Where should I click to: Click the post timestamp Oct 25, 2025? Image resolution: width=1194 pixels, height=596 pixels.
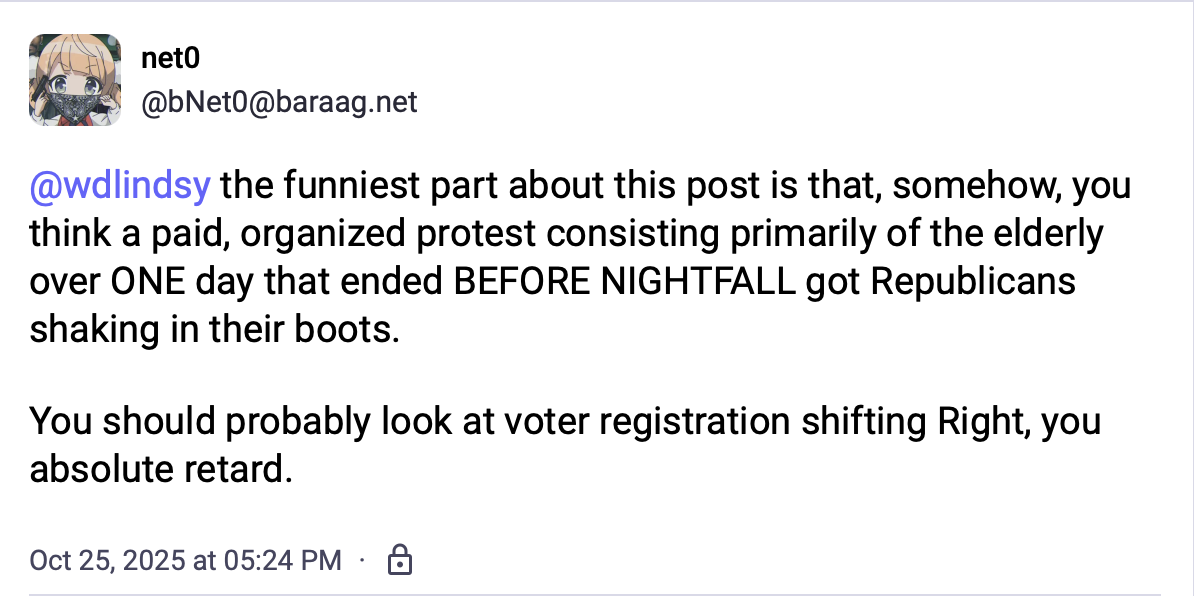click(110, 560)
